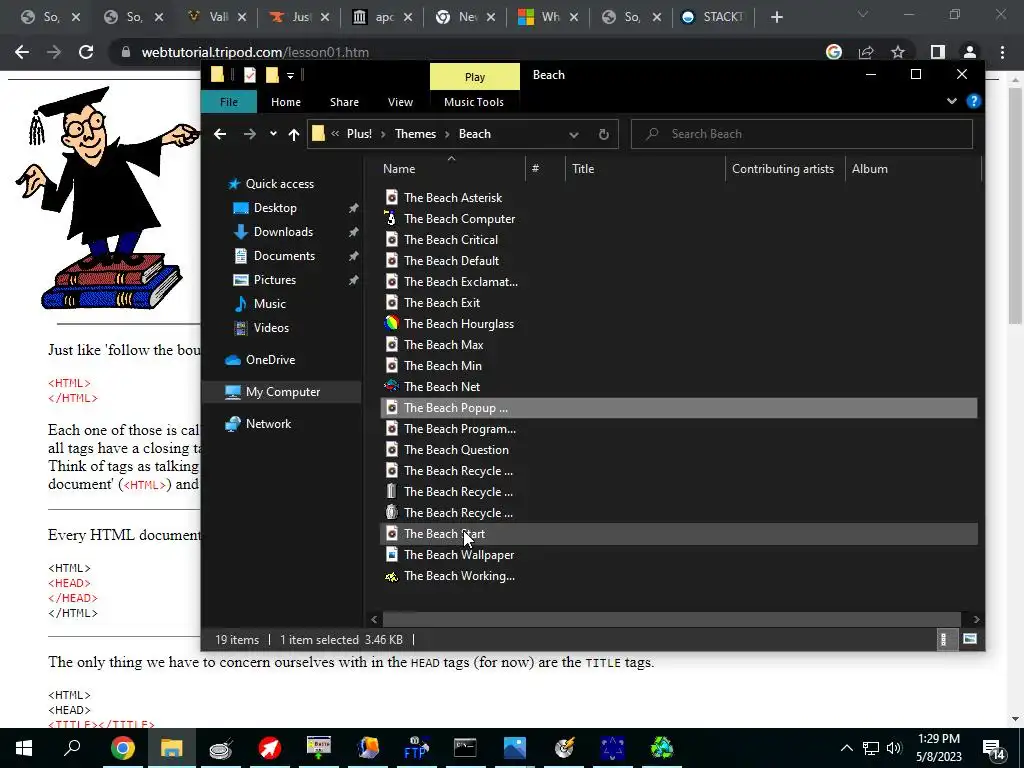Switch to the STACKT Chrome tab

[714, 17]
